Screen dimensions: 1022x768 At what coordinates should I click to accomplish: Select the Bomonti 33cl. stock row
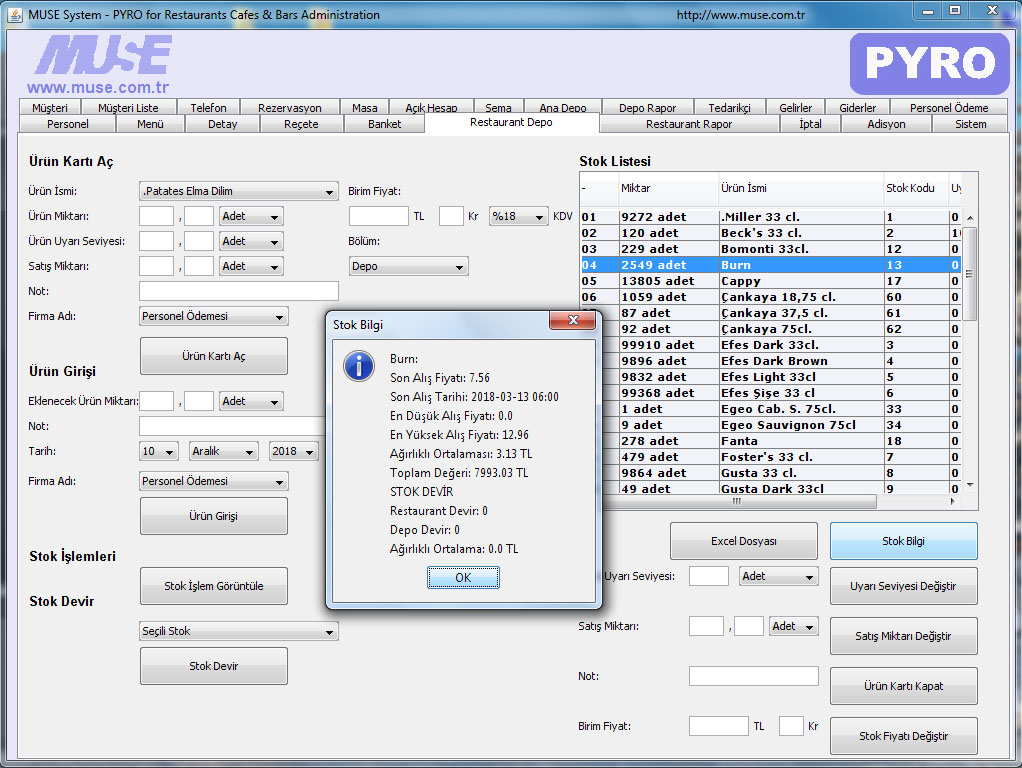tap(770, 249)
